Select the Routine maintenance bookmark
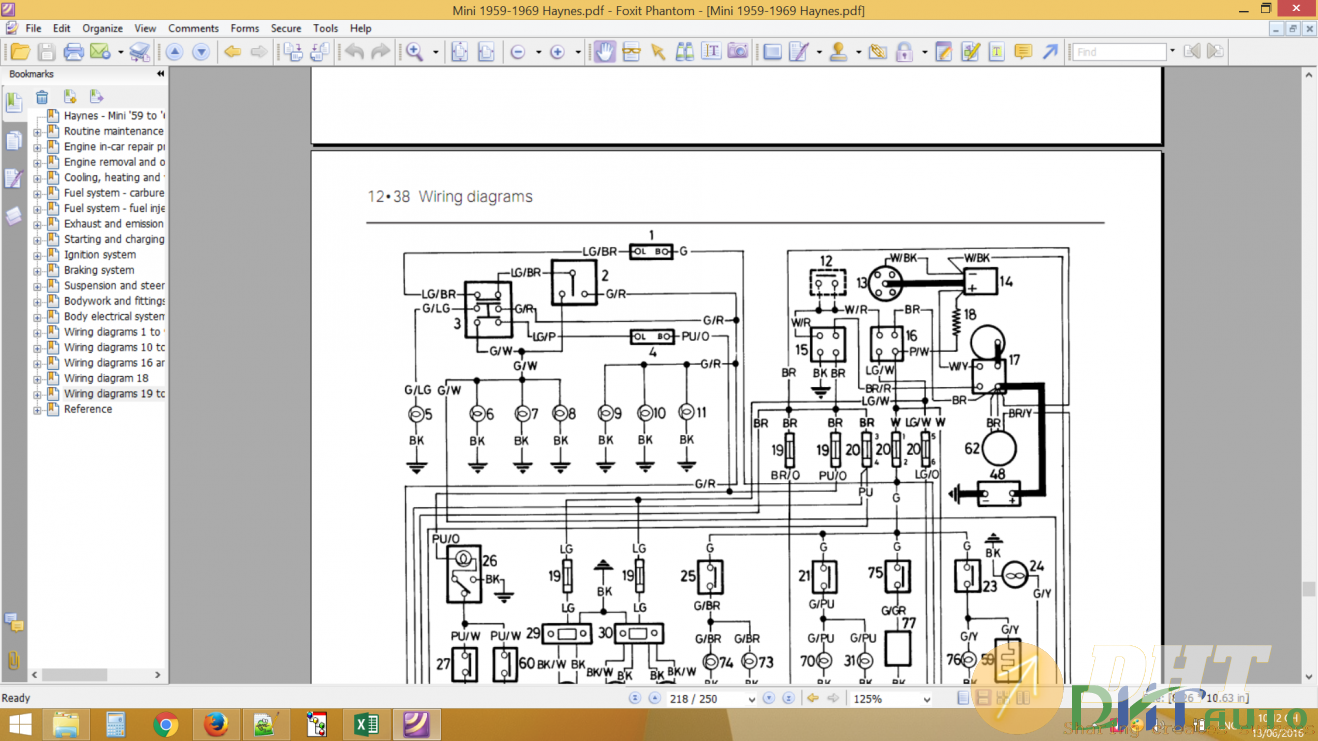 click(x=114, y=131)
